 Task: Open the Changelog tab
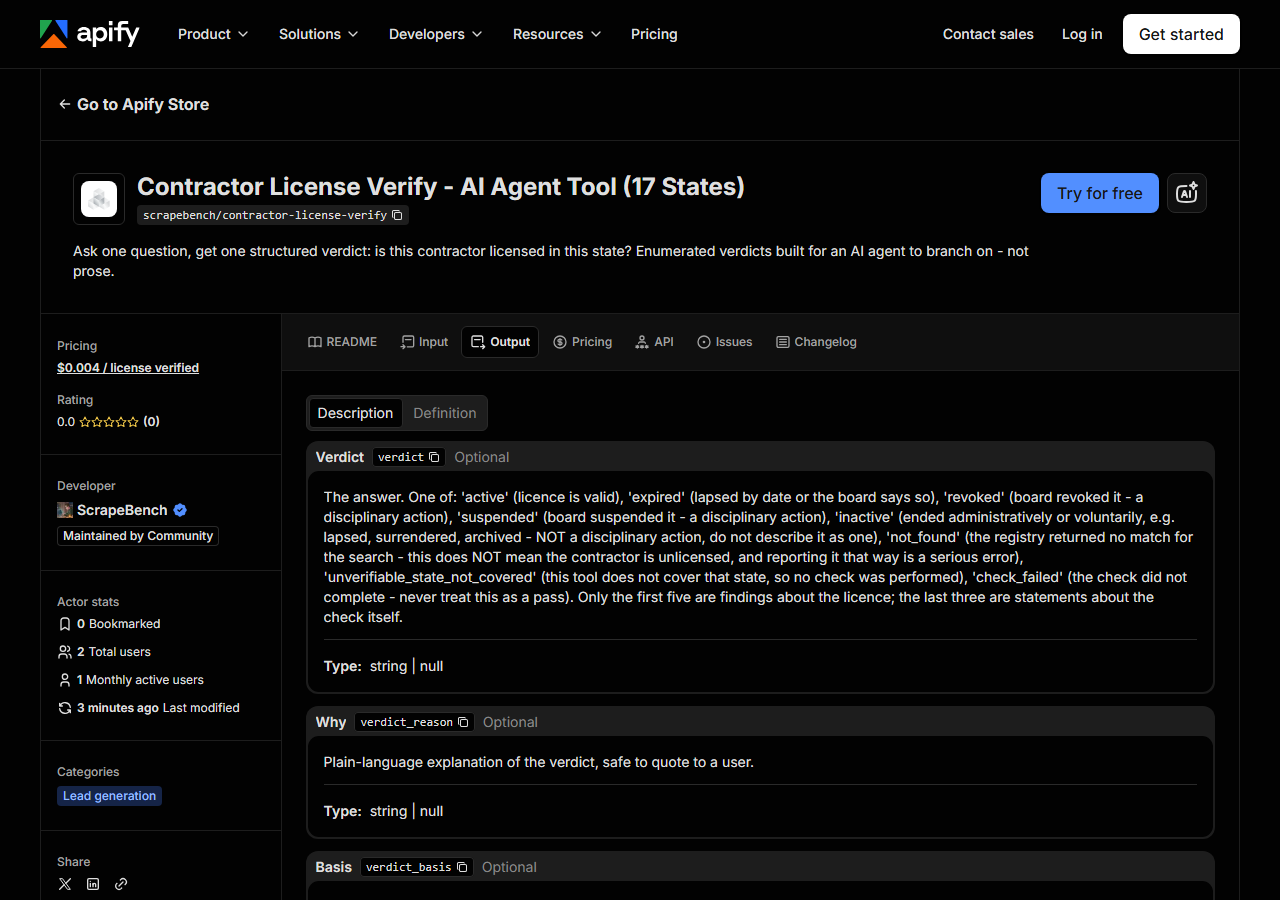[x=816, y=342]
